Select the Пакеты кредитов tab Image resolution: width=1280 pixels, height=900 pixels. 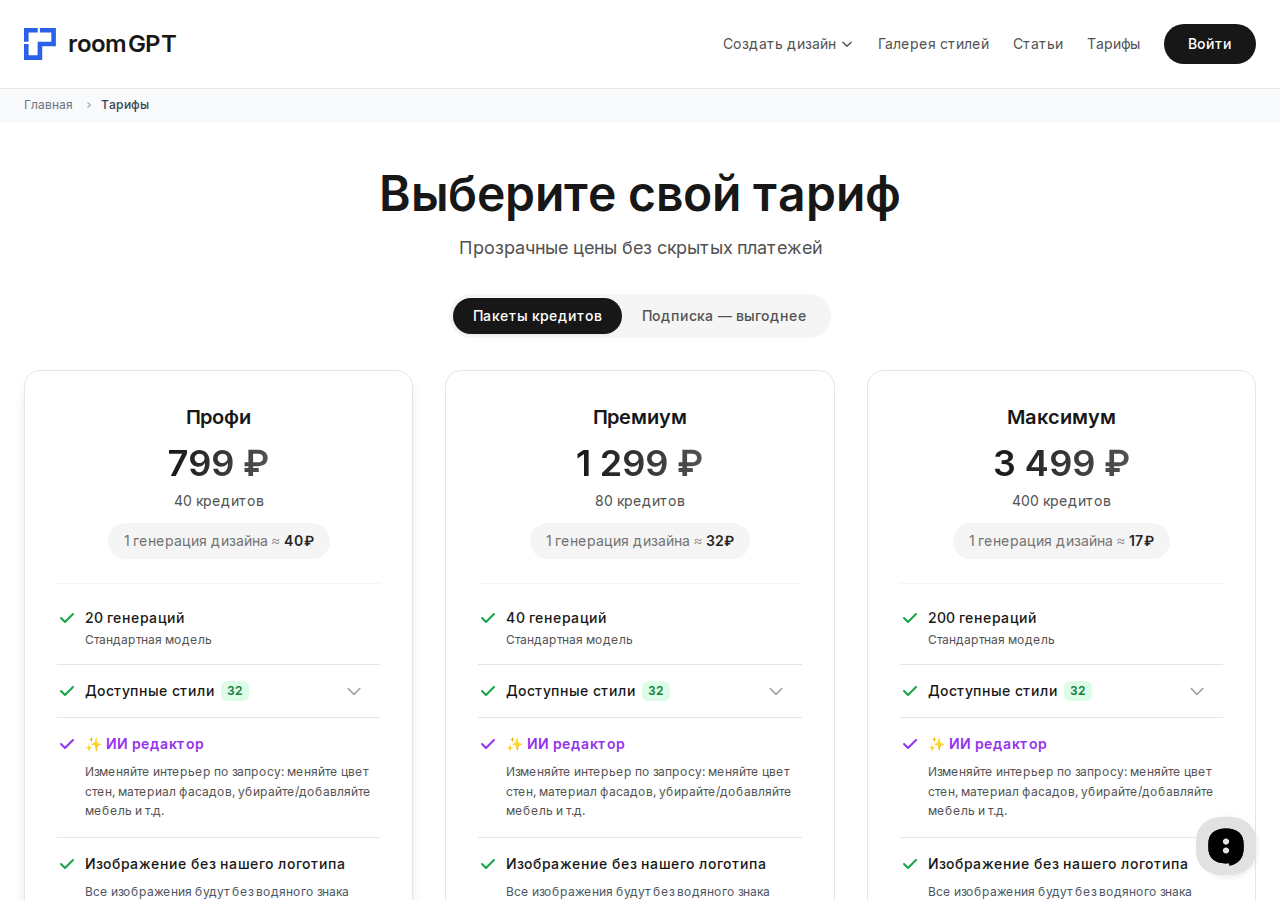click(537, 316)
